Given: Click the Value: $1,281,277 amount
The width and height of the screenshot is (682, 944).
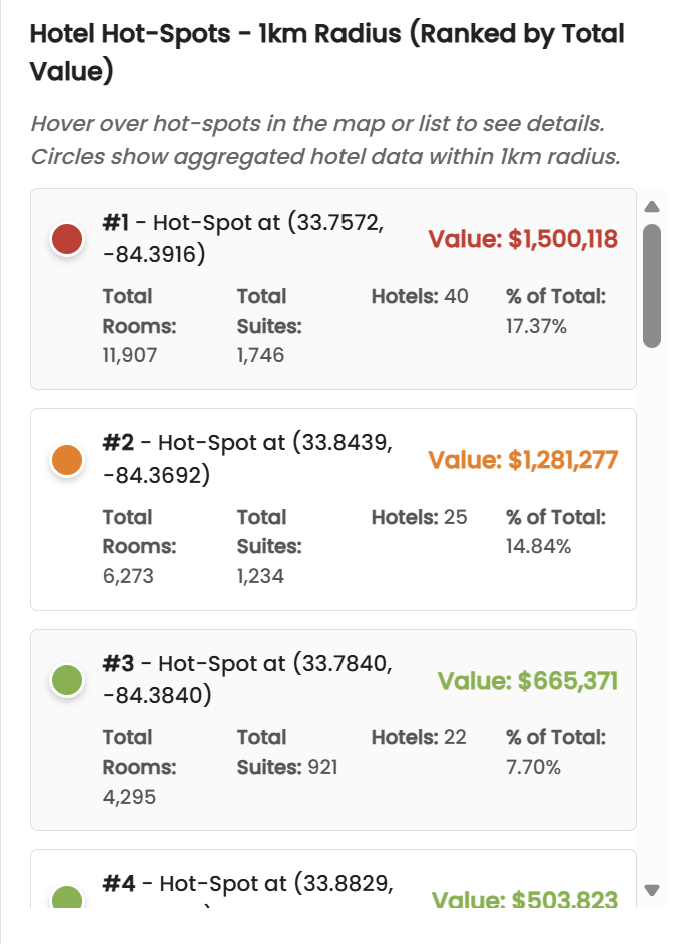Looking at the screenshot, I should [x=523, y=460].
